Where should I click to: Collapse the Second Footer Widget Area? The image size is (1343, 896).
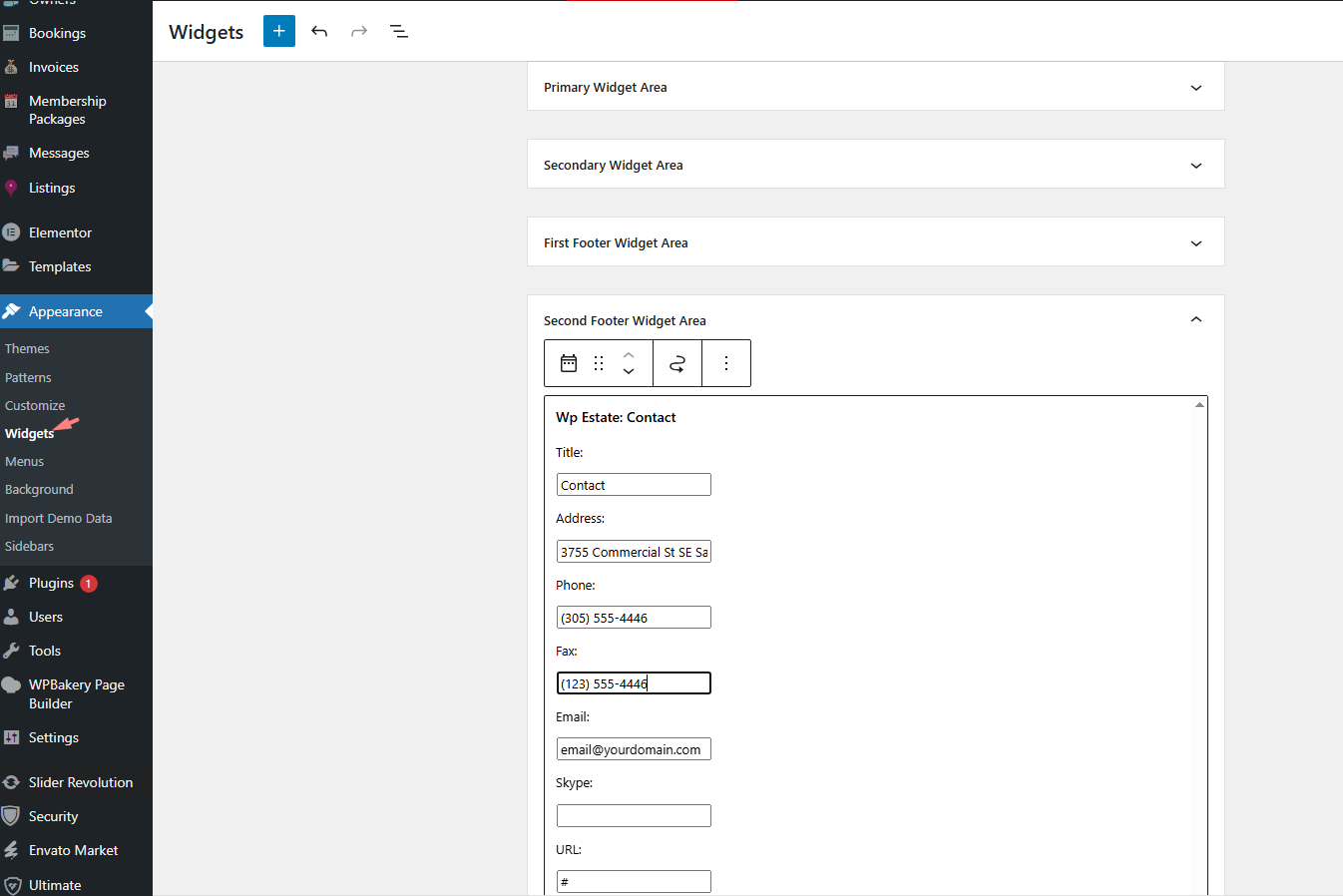point(1195,320)
